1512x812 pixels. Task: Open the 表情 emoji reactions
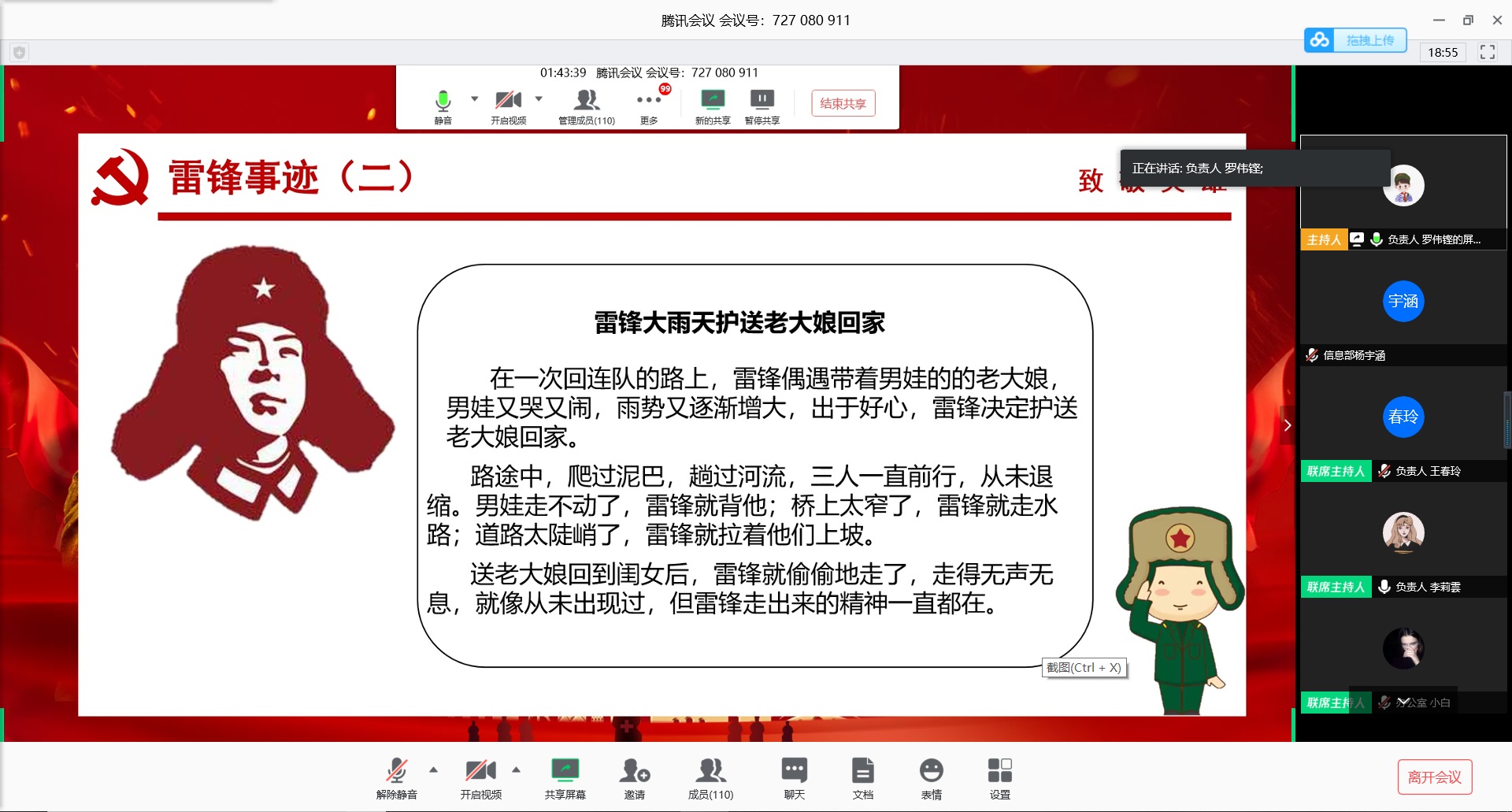click(931, 771)
